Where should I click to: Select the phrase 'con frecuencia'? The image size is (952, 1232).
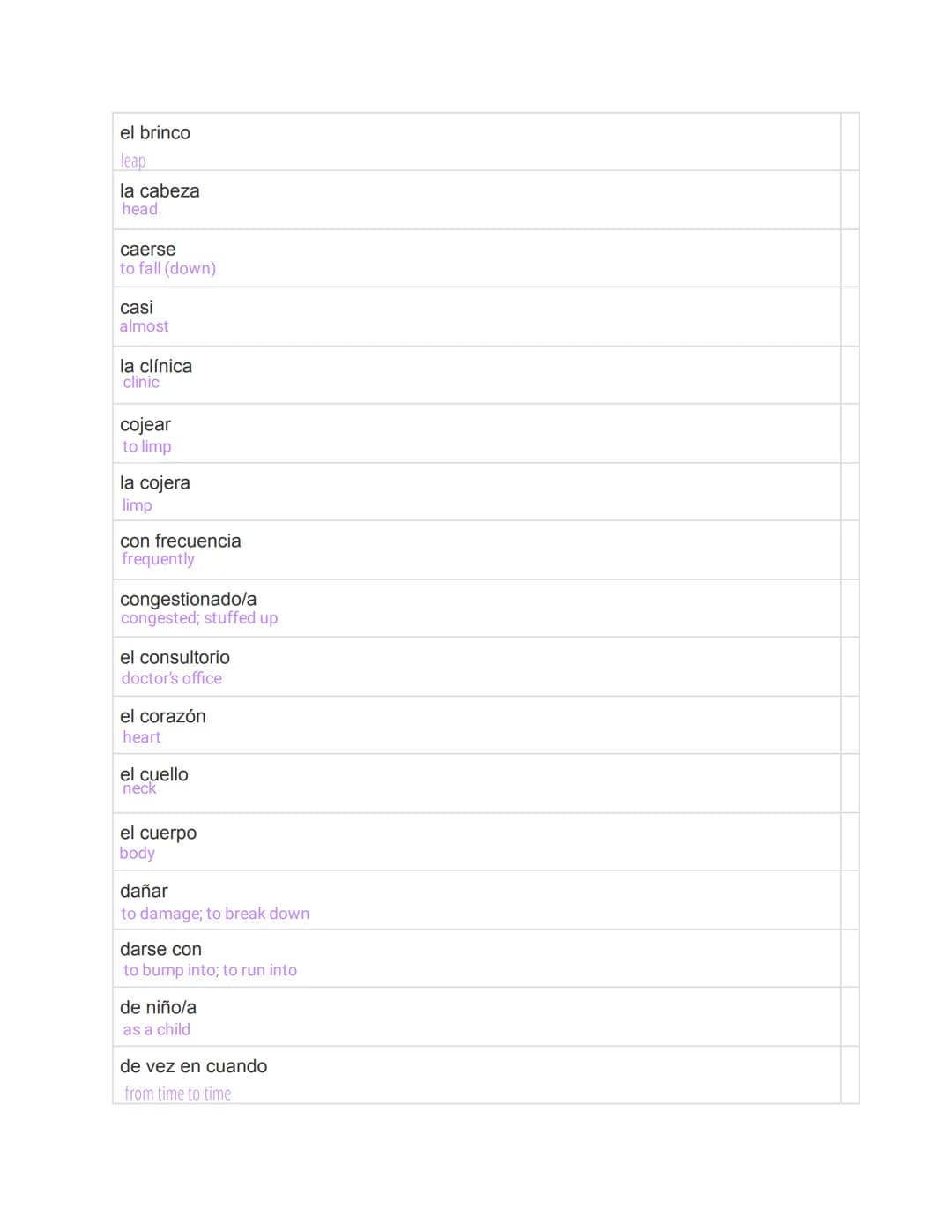point(181,541)
